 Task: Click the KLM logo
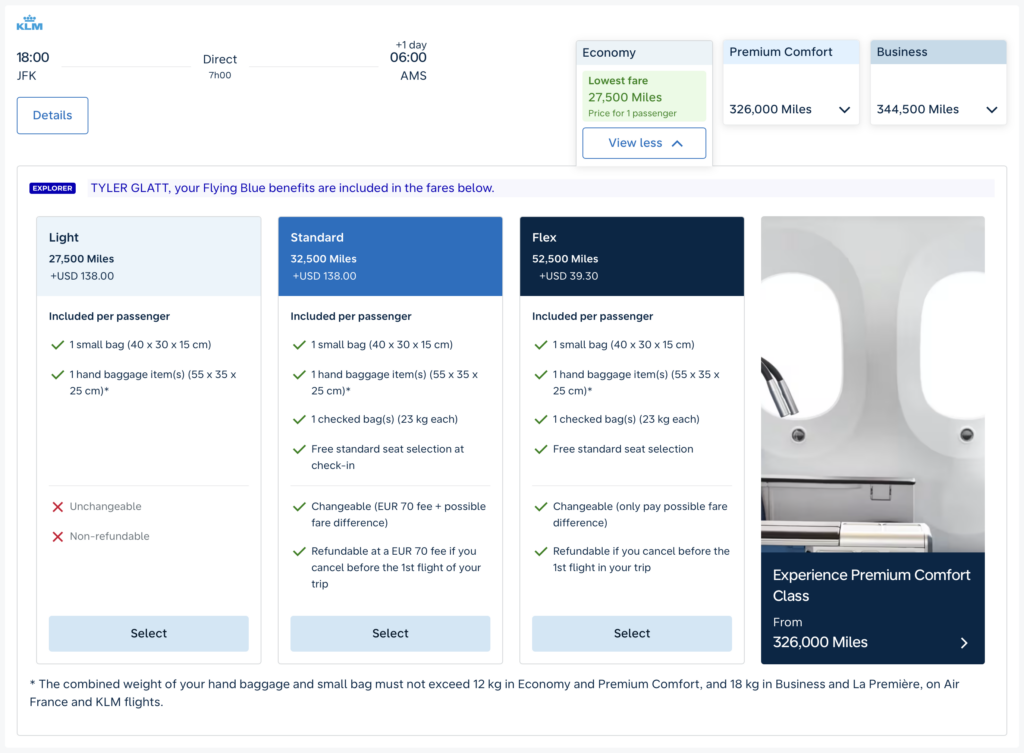point(29,24)
